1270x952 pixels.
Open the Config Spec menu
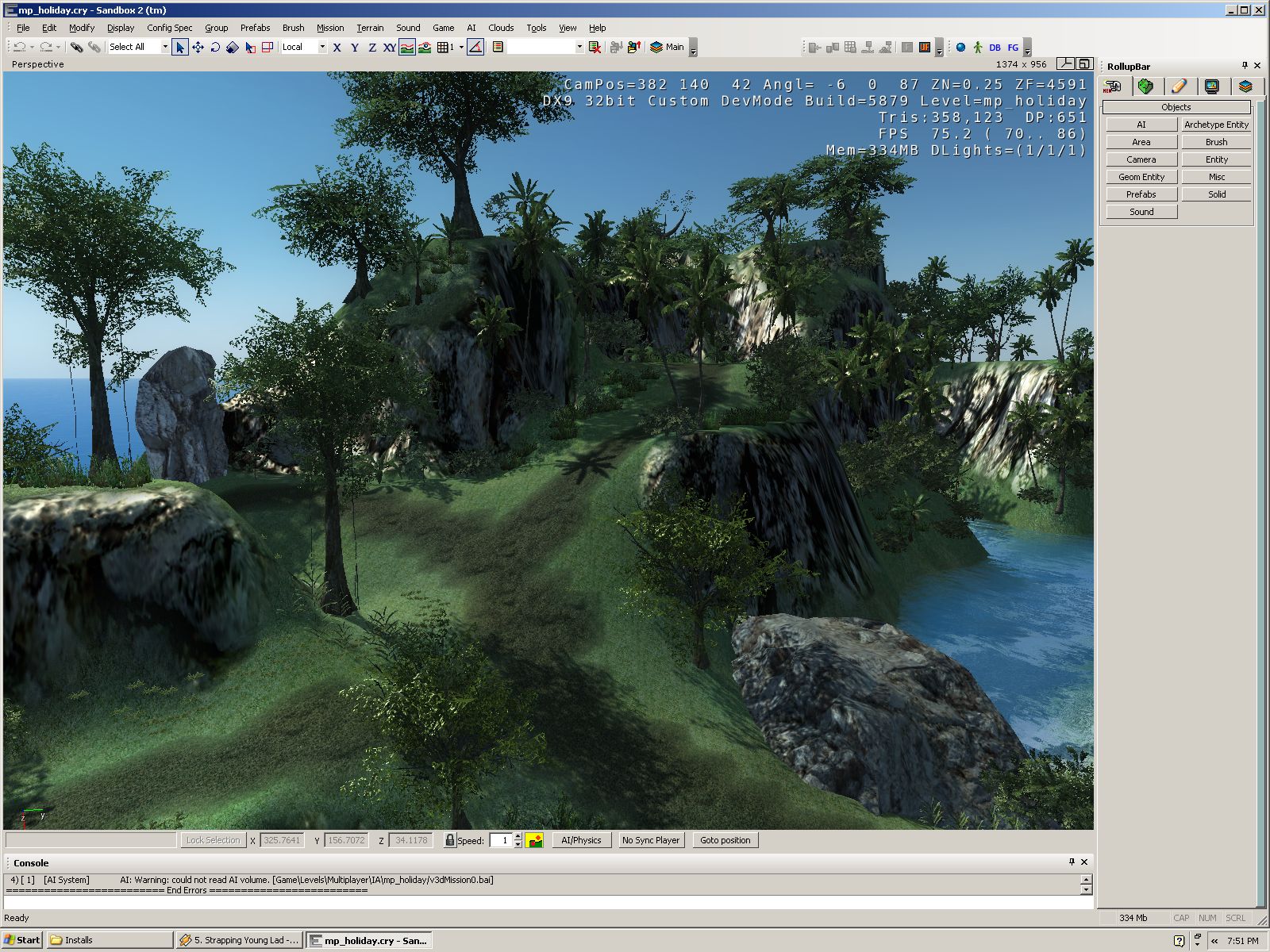pyautogui.click(x=170, y=28)
